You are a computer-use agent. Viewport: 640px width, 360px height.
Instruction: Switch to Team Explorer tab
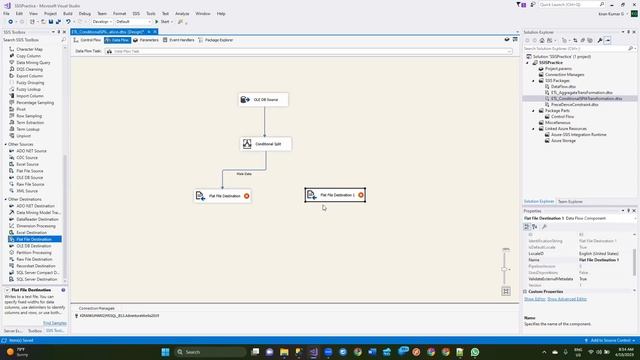coord(570,202)
